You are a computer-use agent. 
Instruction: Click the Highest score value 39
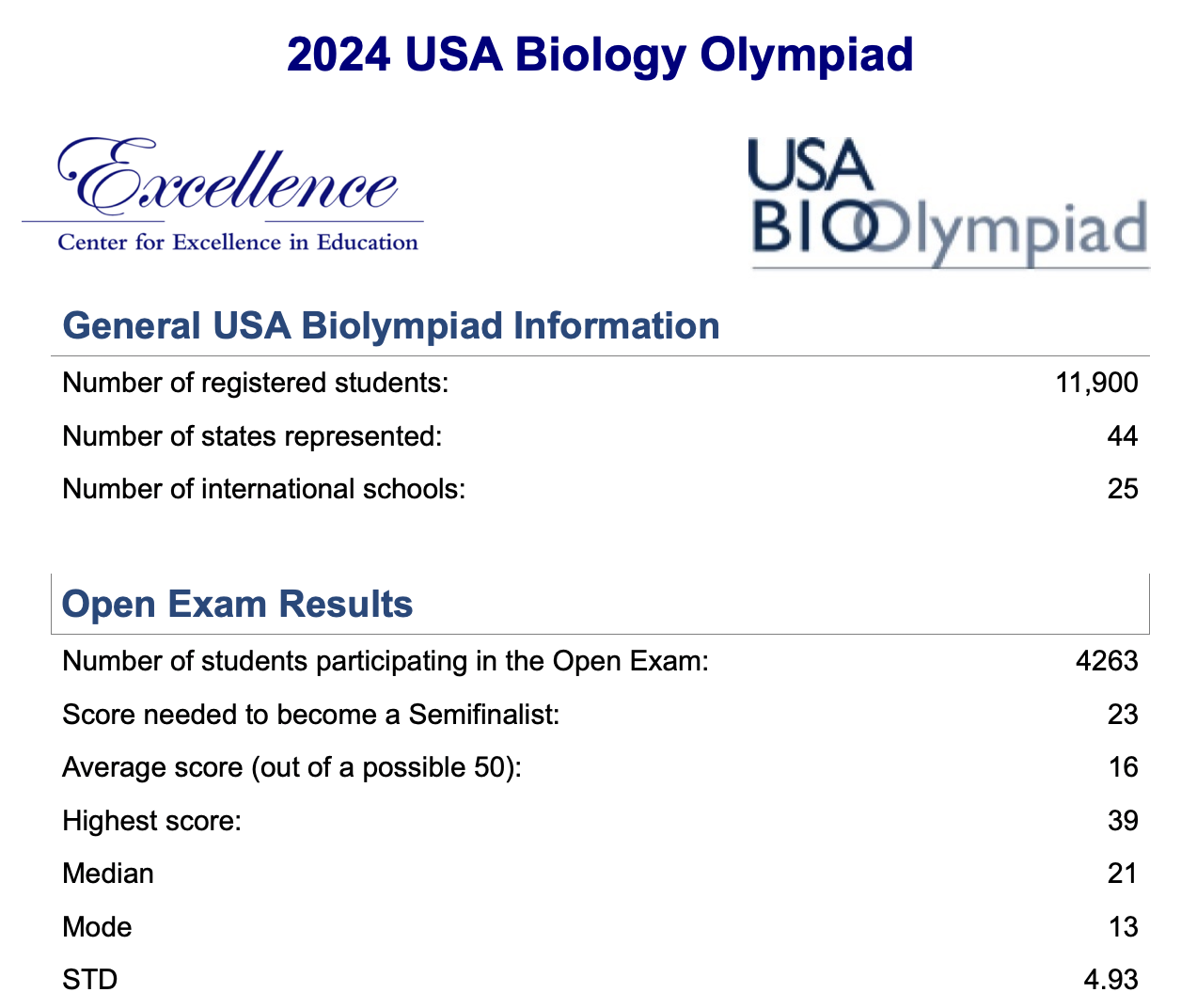click(1123, 821)
